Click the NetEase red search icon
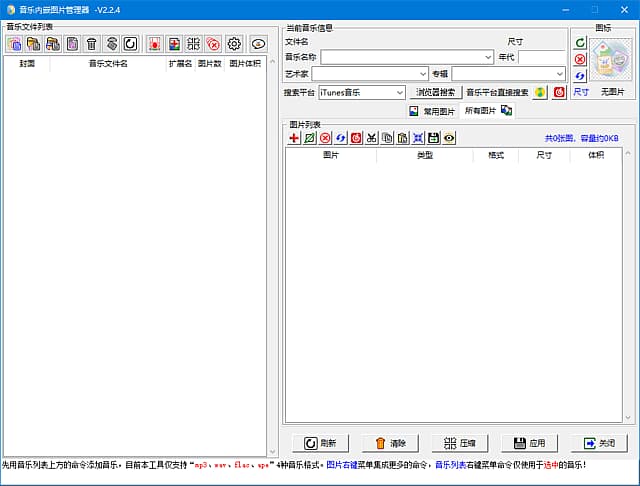Screen dimensions: 640x486 click(x=559, y=92)
